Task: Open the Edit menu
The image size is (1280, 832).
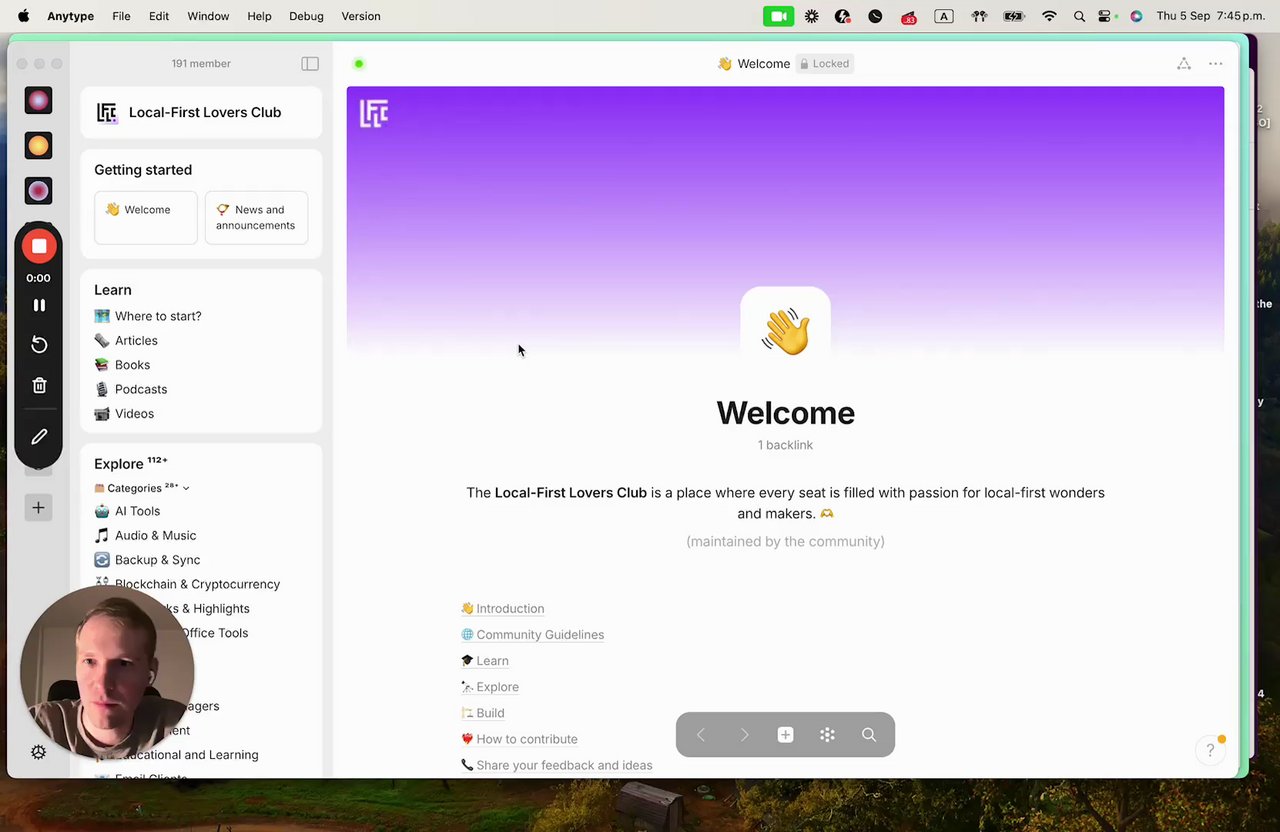Action: tap(159, 16)
